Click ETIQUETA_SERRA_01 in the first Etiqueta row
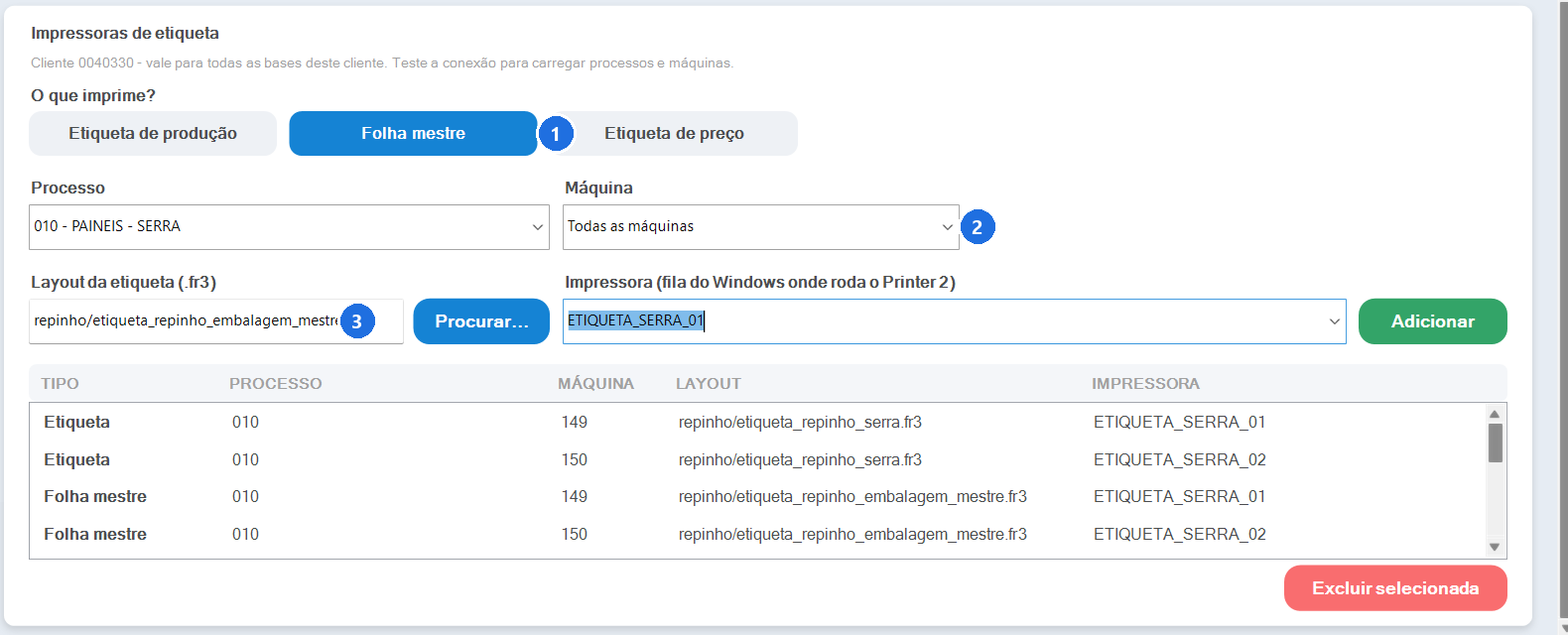Viewport: 1568px width, 635px height. point(1179,423)
